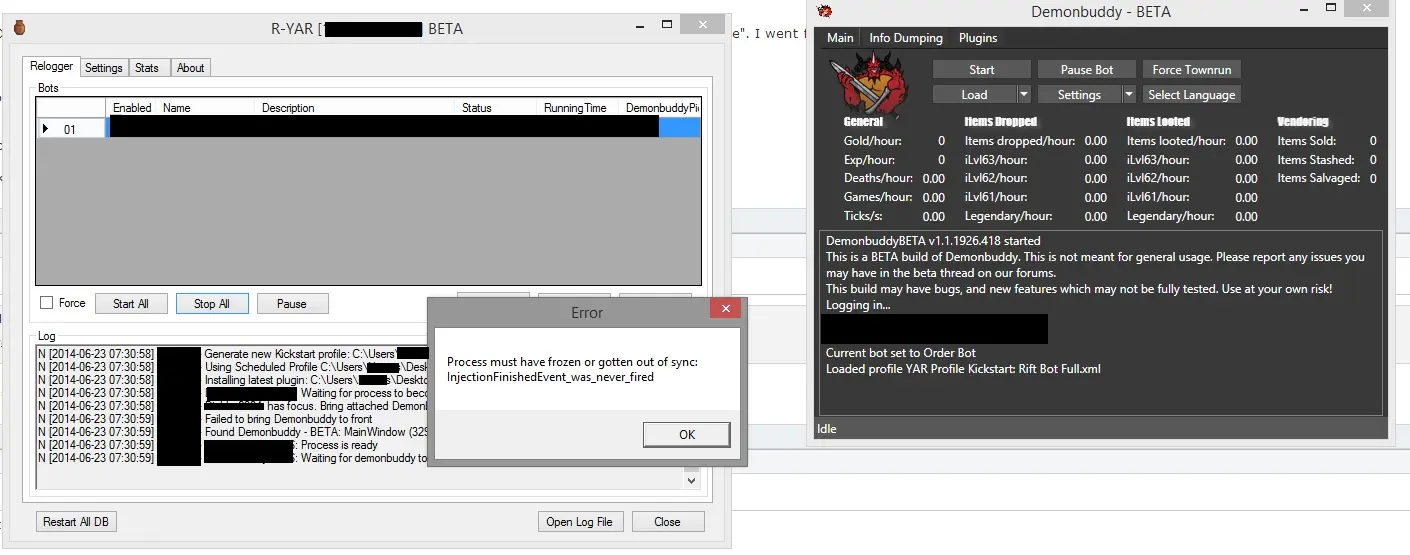
Task: Open the Plugins tab in Demonbuddy
Action: pos(977,38)
